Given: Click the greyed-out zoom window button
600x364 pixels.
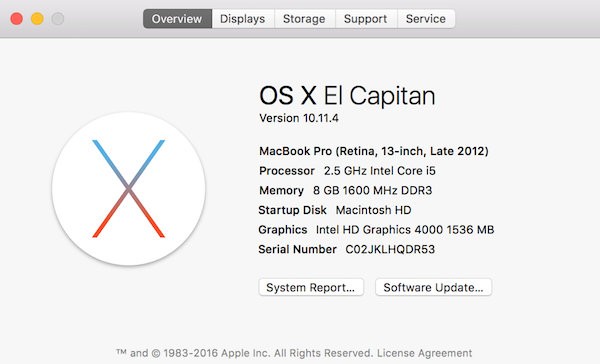Looking at the screenshot, I should [x=58, y=19].
